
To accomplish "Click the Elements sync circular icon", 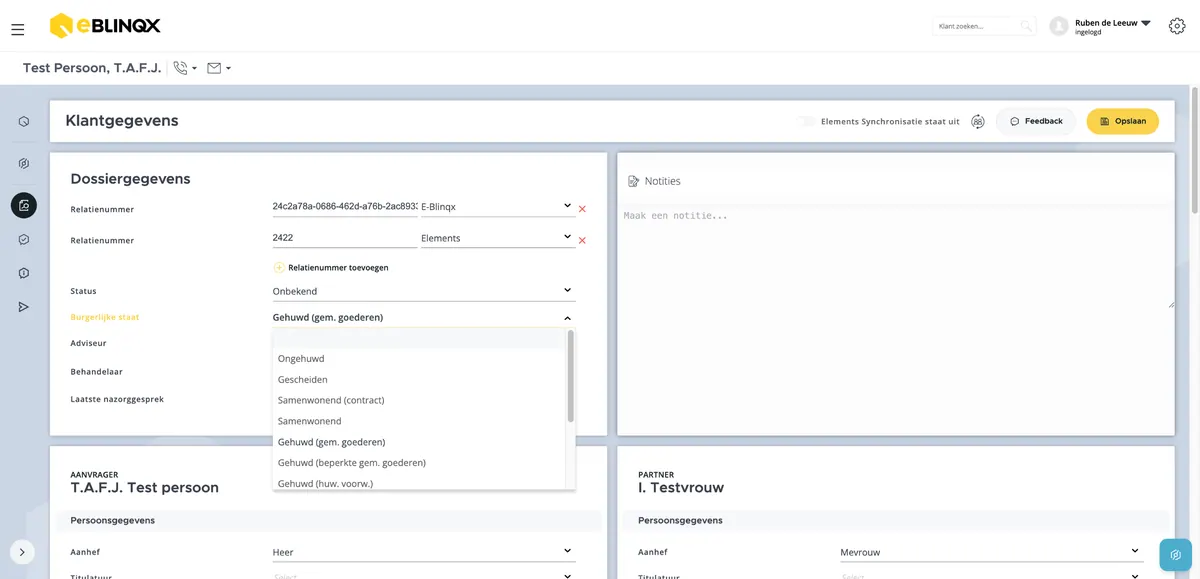I will [x=978, y=121].
